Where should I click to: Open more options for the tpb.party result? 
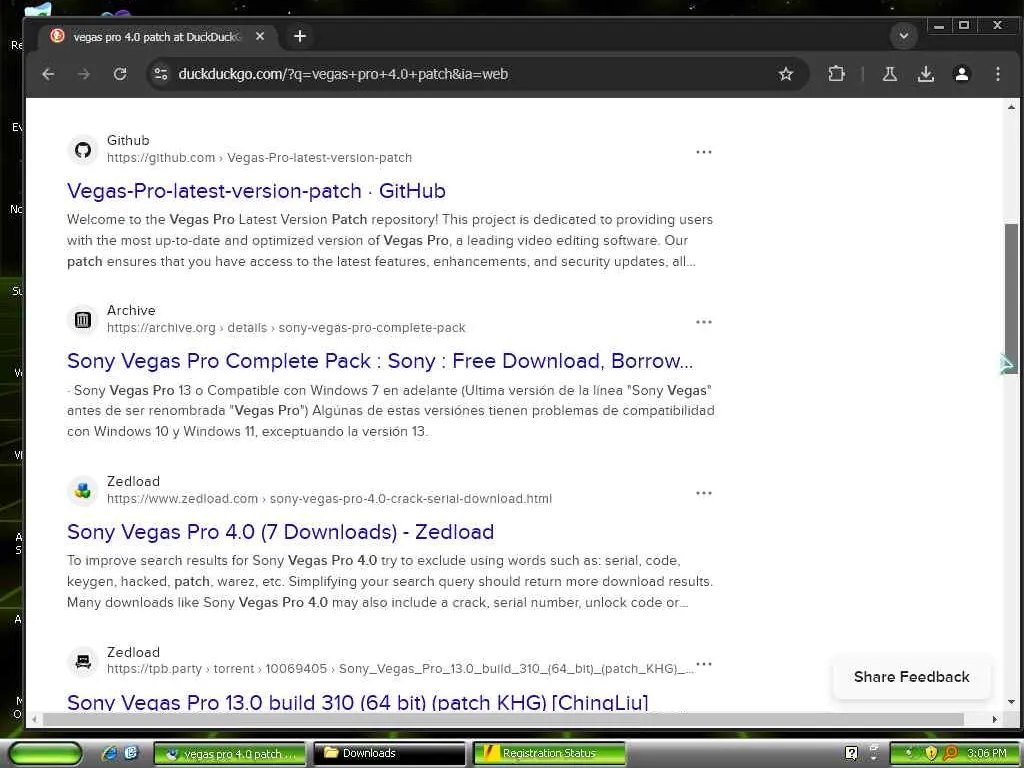pos(703,664)
